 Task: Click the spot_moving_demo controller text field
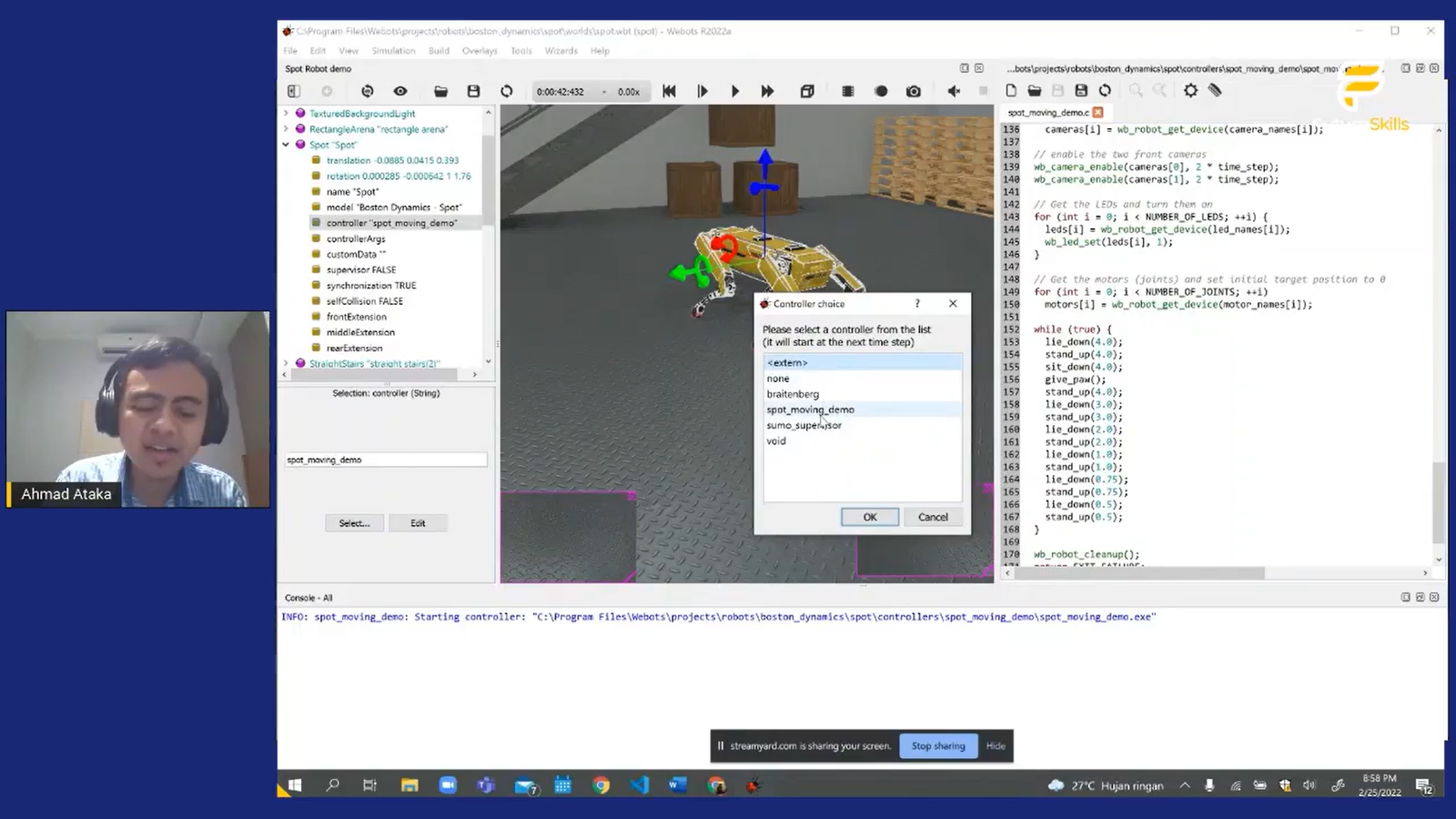click(x=384, y=460)
